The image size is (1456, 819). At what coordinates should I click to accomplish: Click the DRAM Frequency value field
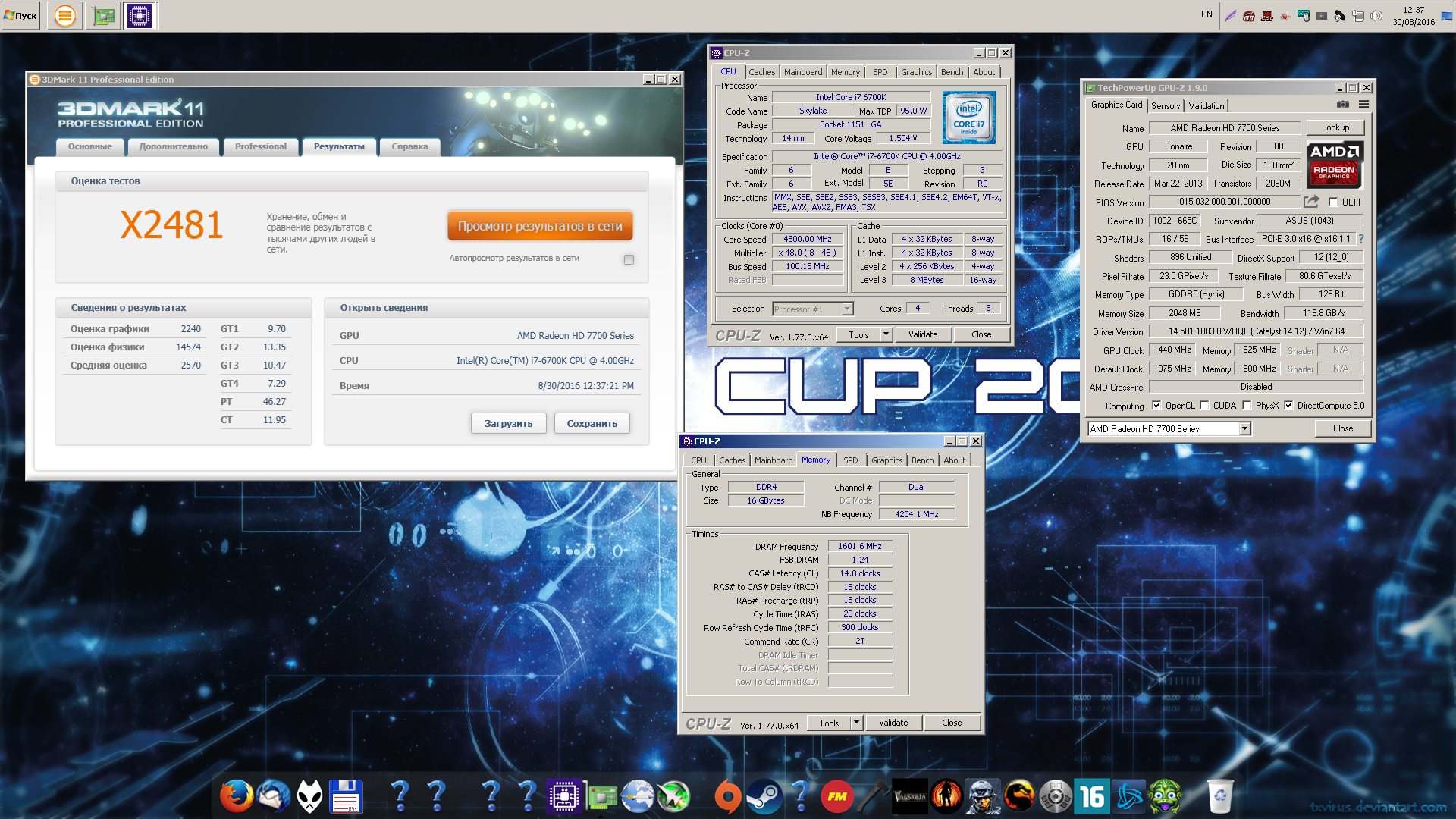coord(860,546)
